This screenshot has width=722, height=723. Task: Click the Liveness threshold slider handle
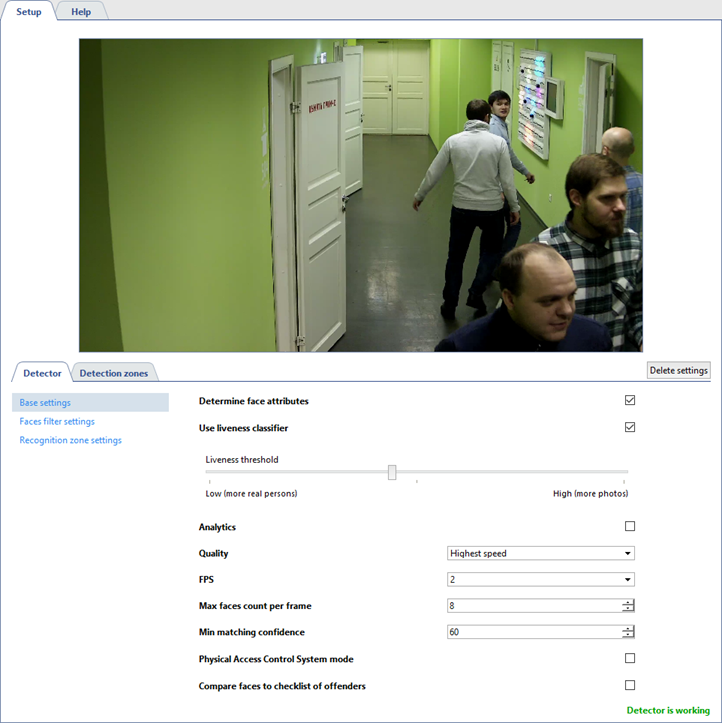click(392, 472)
